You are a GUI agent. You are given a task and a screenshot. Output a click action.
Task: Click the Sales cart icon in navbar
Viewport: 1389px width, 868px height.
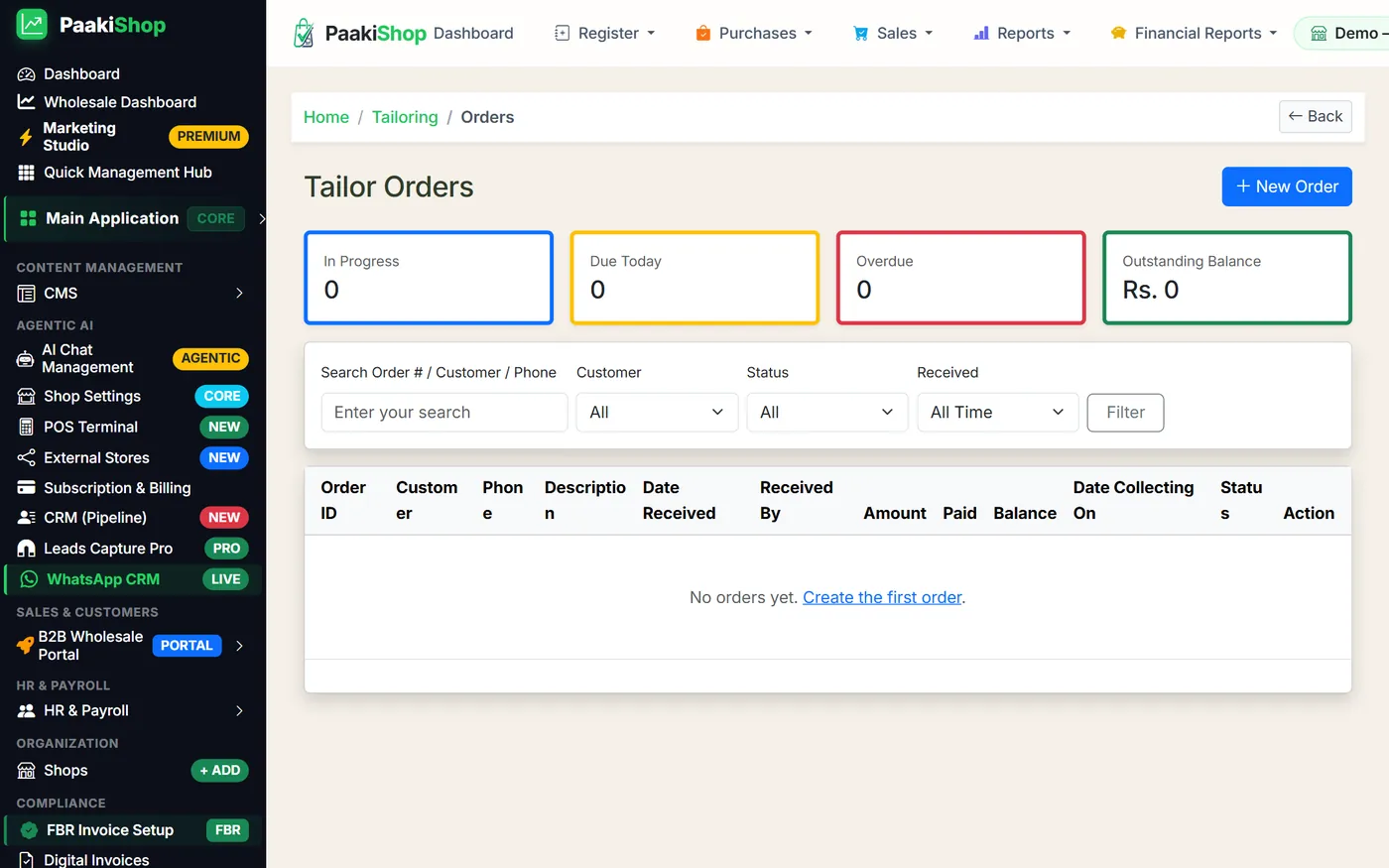pos(860,34)
